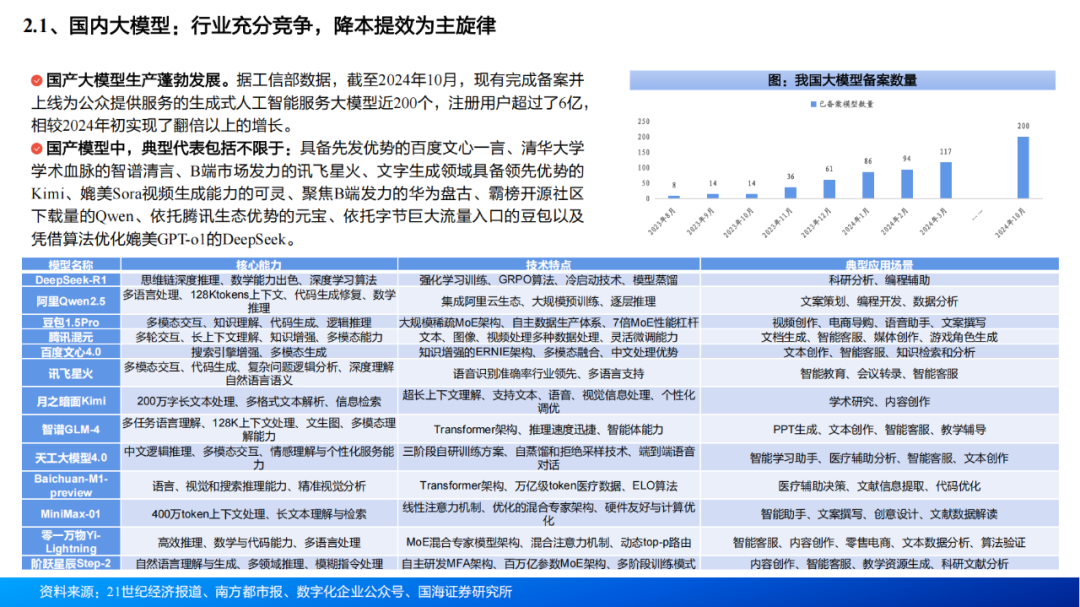The width and height of the screenshot is (1080, 607).
Task: Select the DeepSeek-R1 model name cell
Action: click(71, 280)
